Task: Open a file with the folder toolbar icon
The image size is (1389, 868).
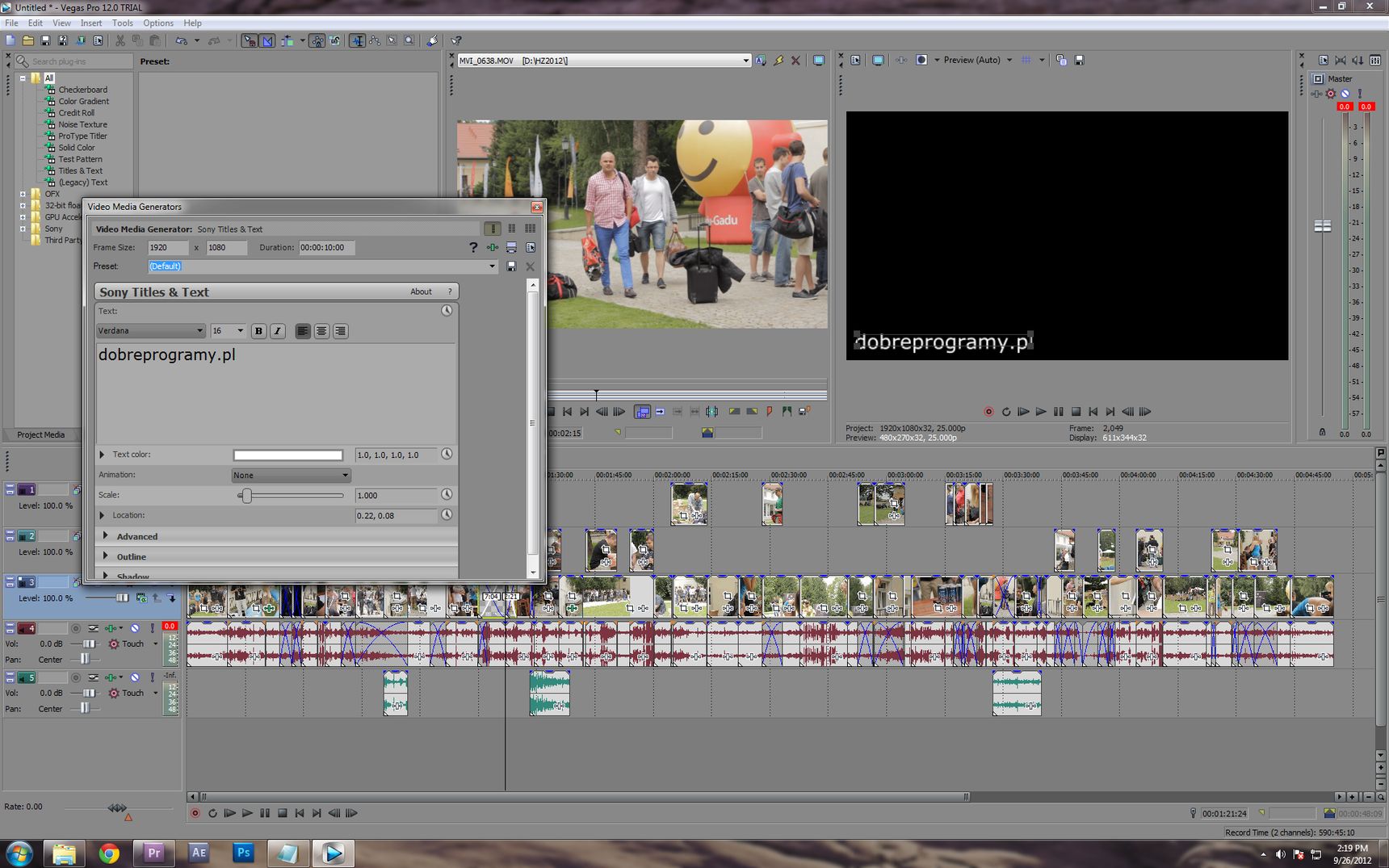Action: [x=28, y=40]
